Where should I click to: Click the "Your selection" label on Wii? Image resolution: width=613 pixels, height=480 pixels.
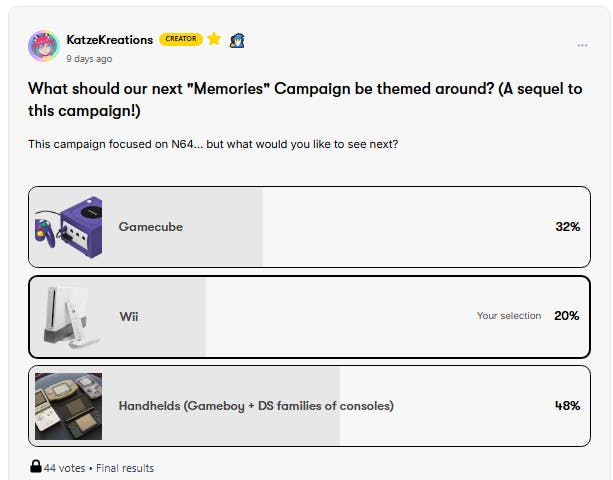coord(509,316)
